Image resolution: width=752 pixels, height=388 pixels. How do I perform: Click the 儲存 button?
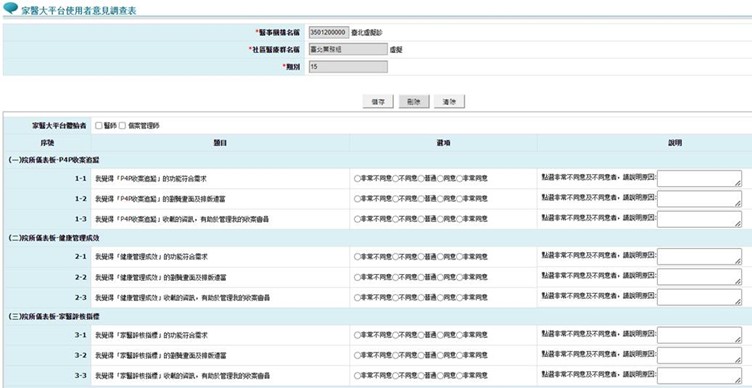tap(378, 102)
